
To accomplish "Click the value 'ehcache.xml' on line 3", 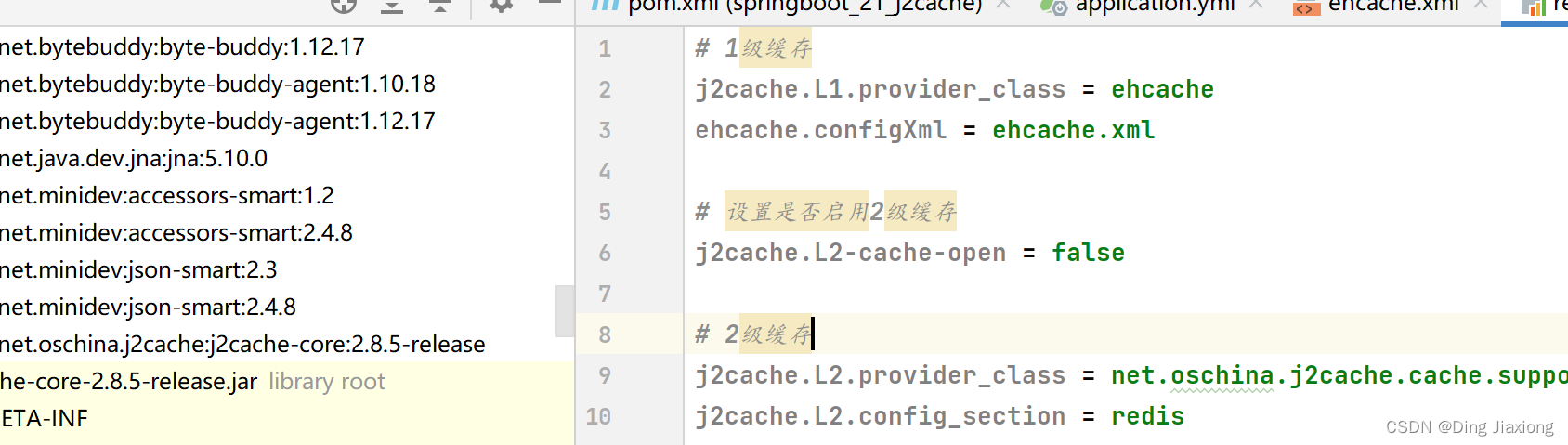I will [x=1073, y=130].
